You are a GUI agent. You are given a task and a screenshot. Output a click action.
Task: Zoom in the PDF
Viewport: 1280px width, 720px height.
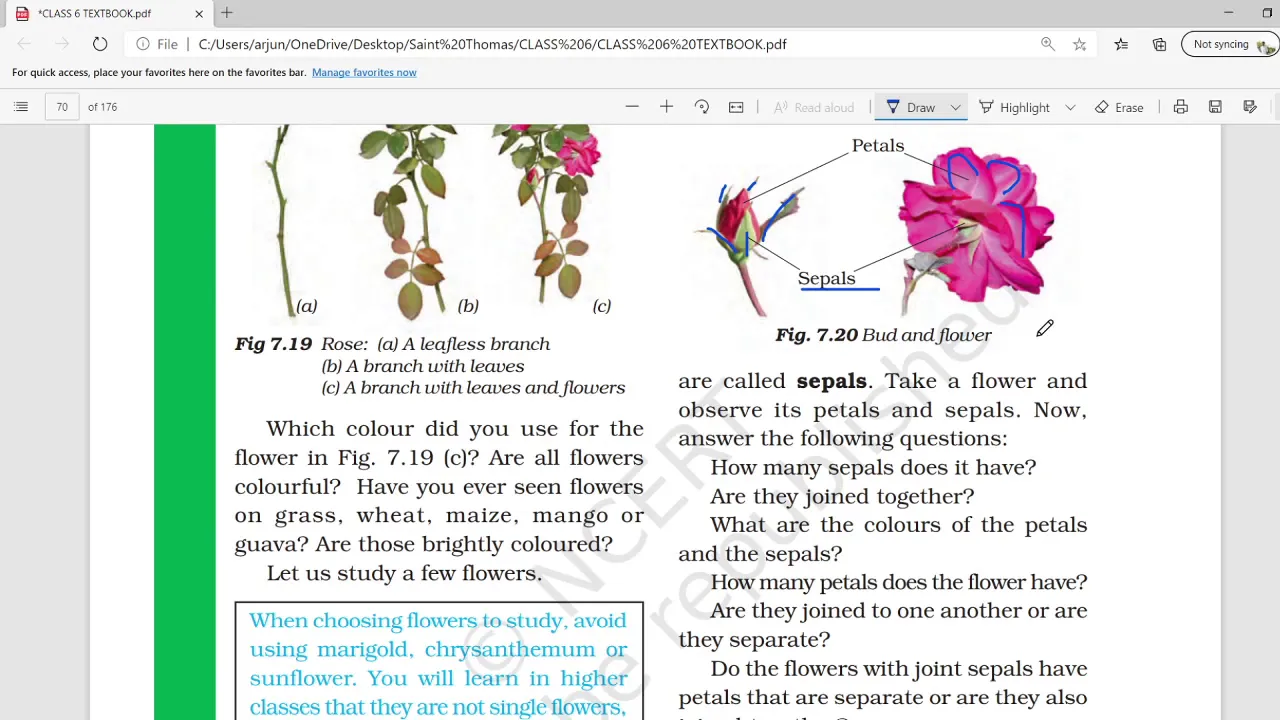coord(666,107)
